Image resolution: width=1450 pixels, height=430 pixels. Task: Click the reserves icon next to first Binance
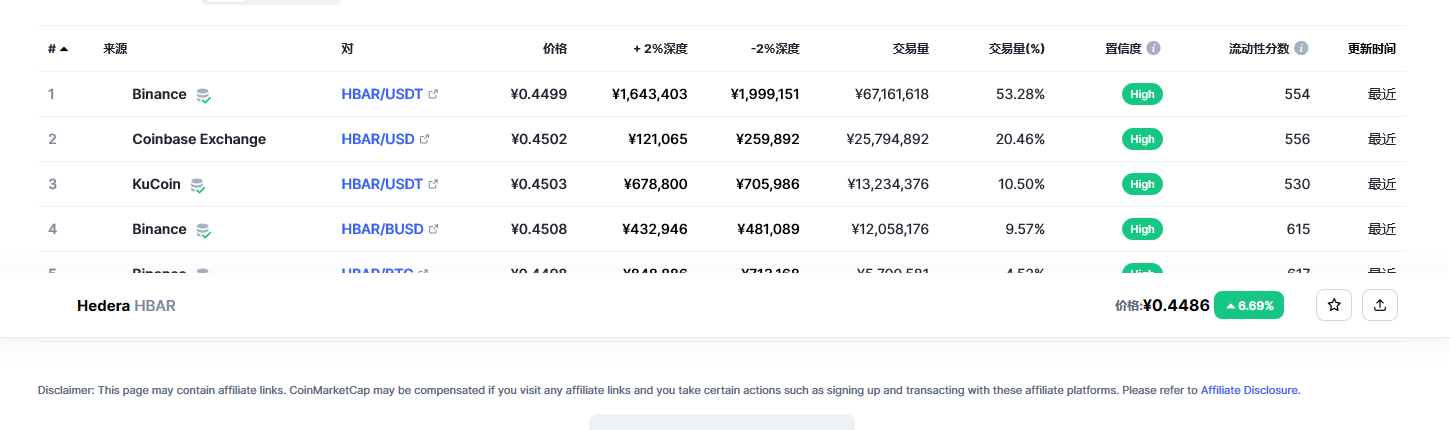(x=203, y=95)
